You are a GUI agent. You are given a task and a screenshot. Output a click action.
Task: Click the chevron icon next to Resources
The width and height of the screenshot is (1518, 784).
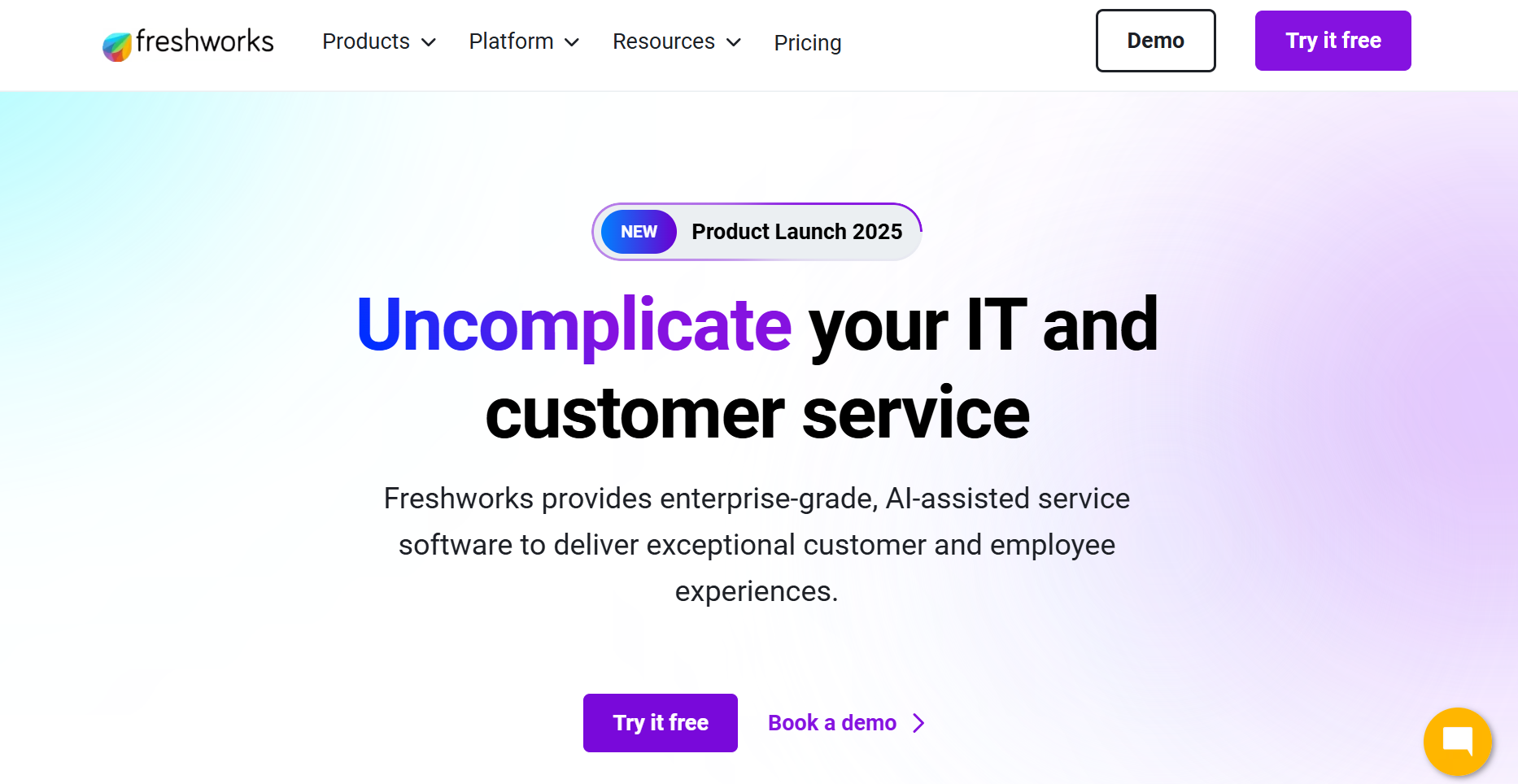click(x=735, y=42)
